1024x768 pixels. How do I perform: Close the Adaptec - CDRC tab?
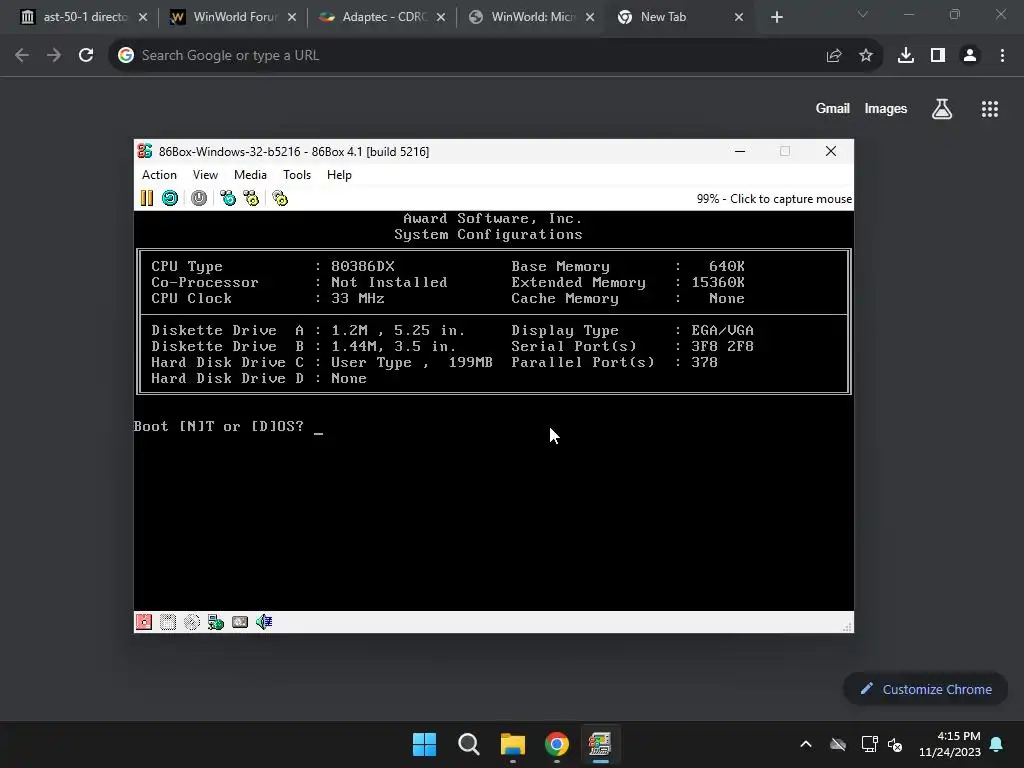tap(441, 17)
